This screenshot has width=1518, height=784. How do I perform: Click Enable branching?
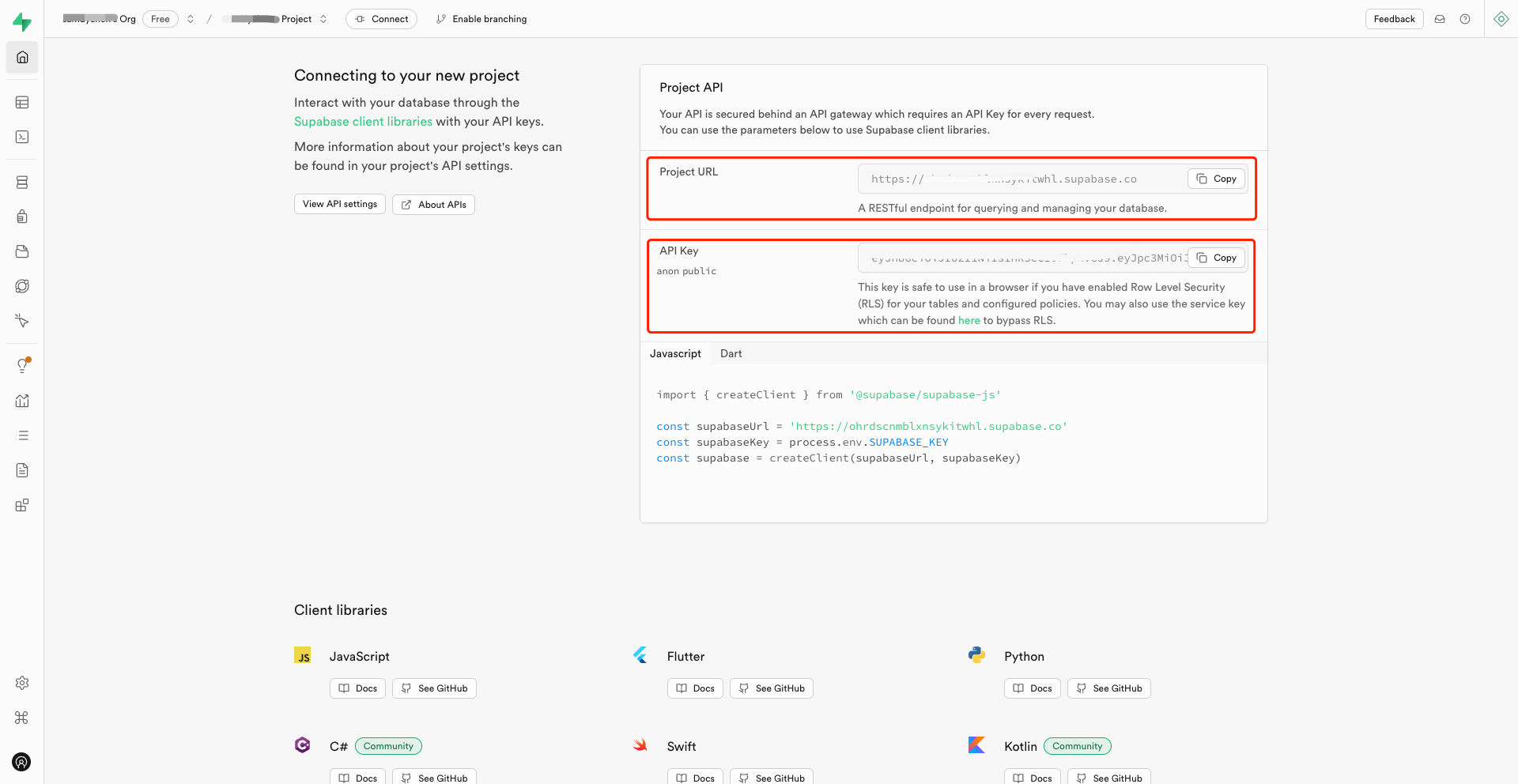(481, 19)
